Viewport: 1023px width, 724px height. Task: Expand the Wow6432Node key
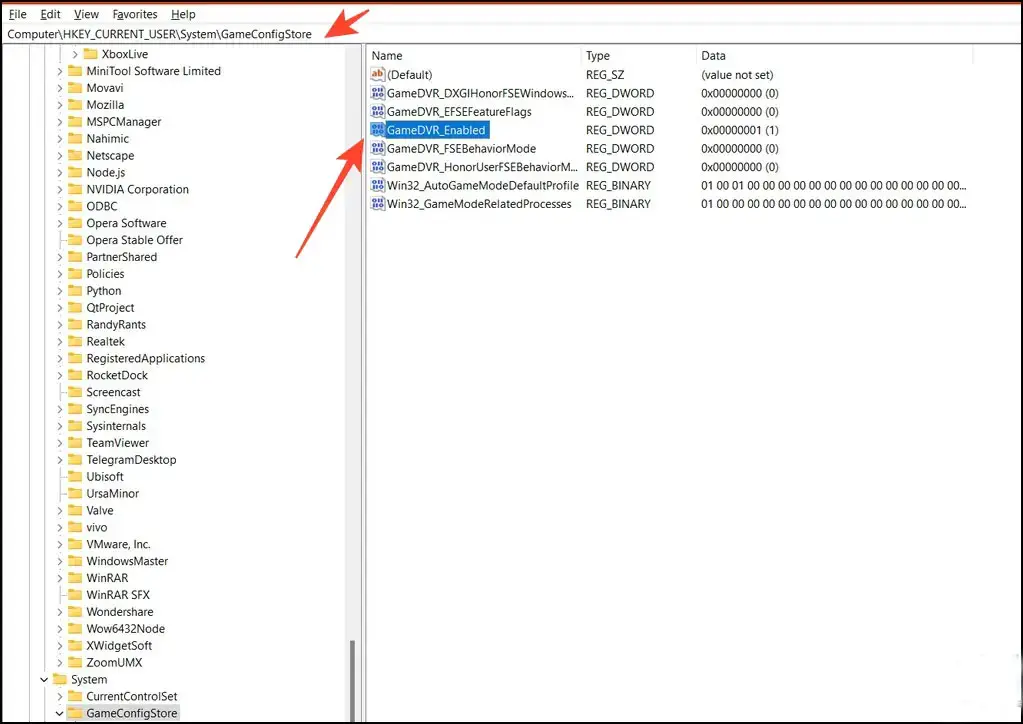59,628
